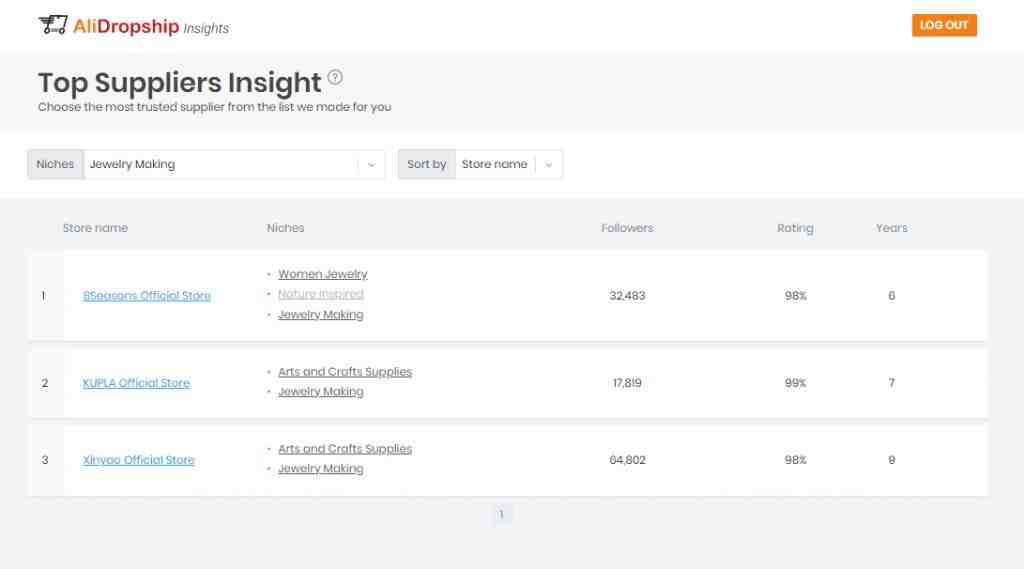Click the Rating column header
Image resolution: width=1024 pixels, height=569 pixels.
795,228
